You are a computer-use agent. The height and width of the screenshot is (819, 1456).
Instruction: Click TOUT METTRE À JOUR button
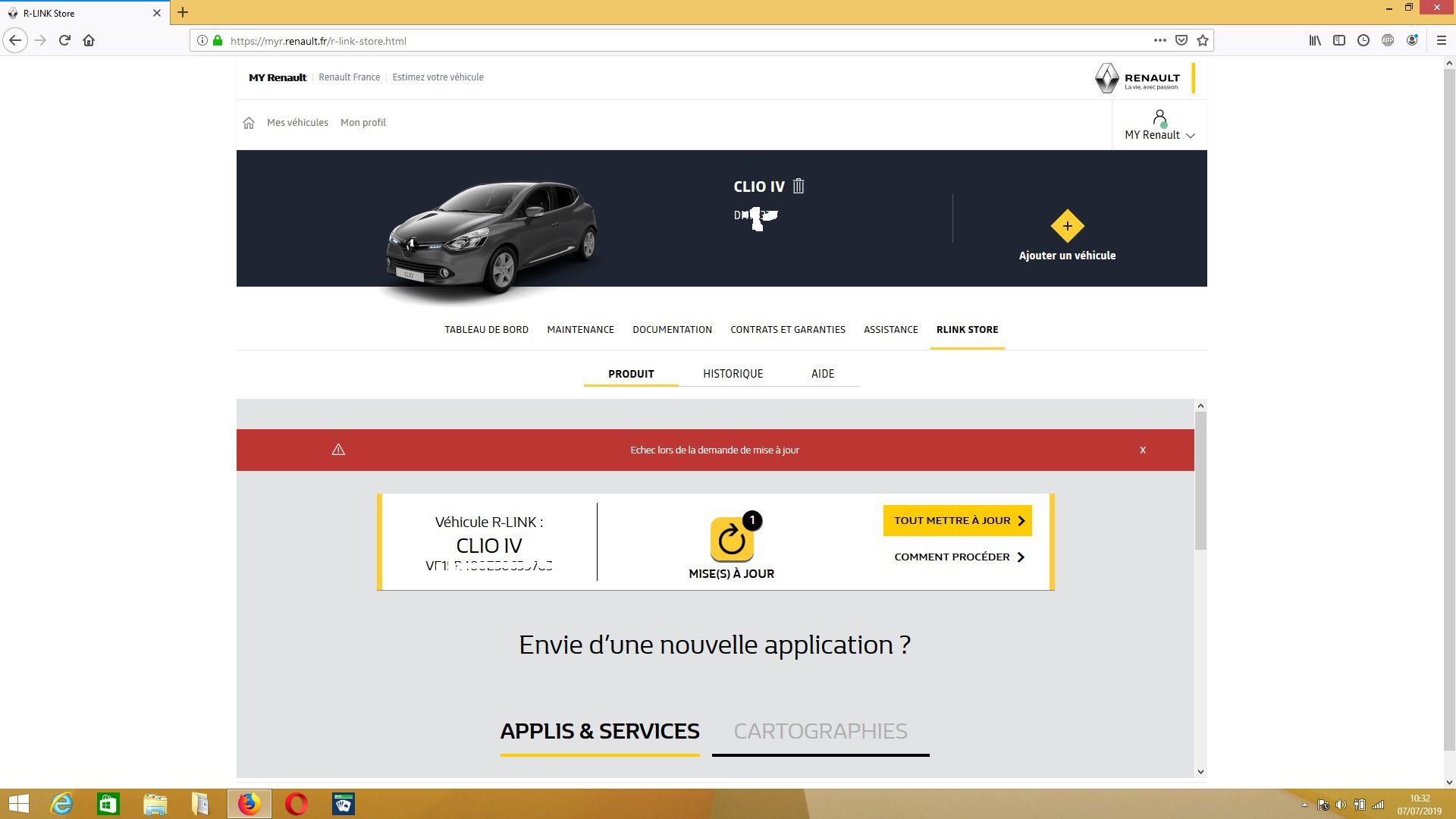pos(958,521)
